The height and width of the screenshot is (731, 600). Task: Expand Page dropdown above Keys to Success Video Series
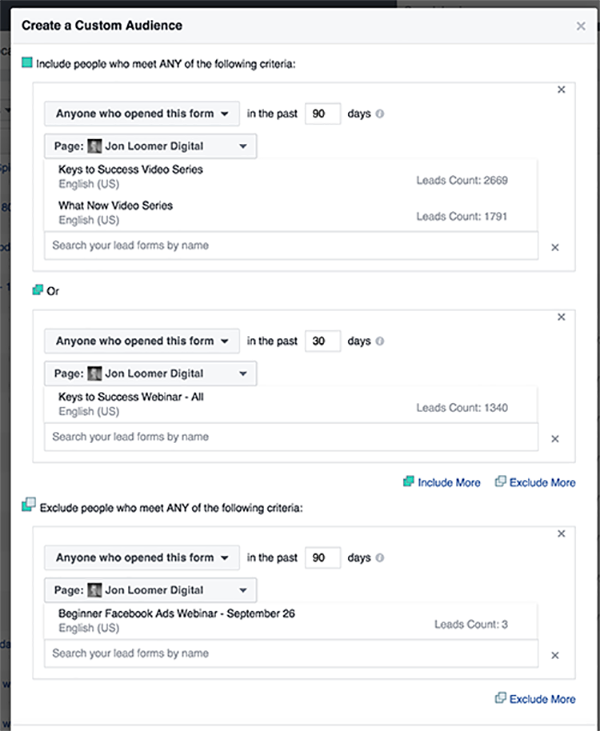click(x=150, y=146)
